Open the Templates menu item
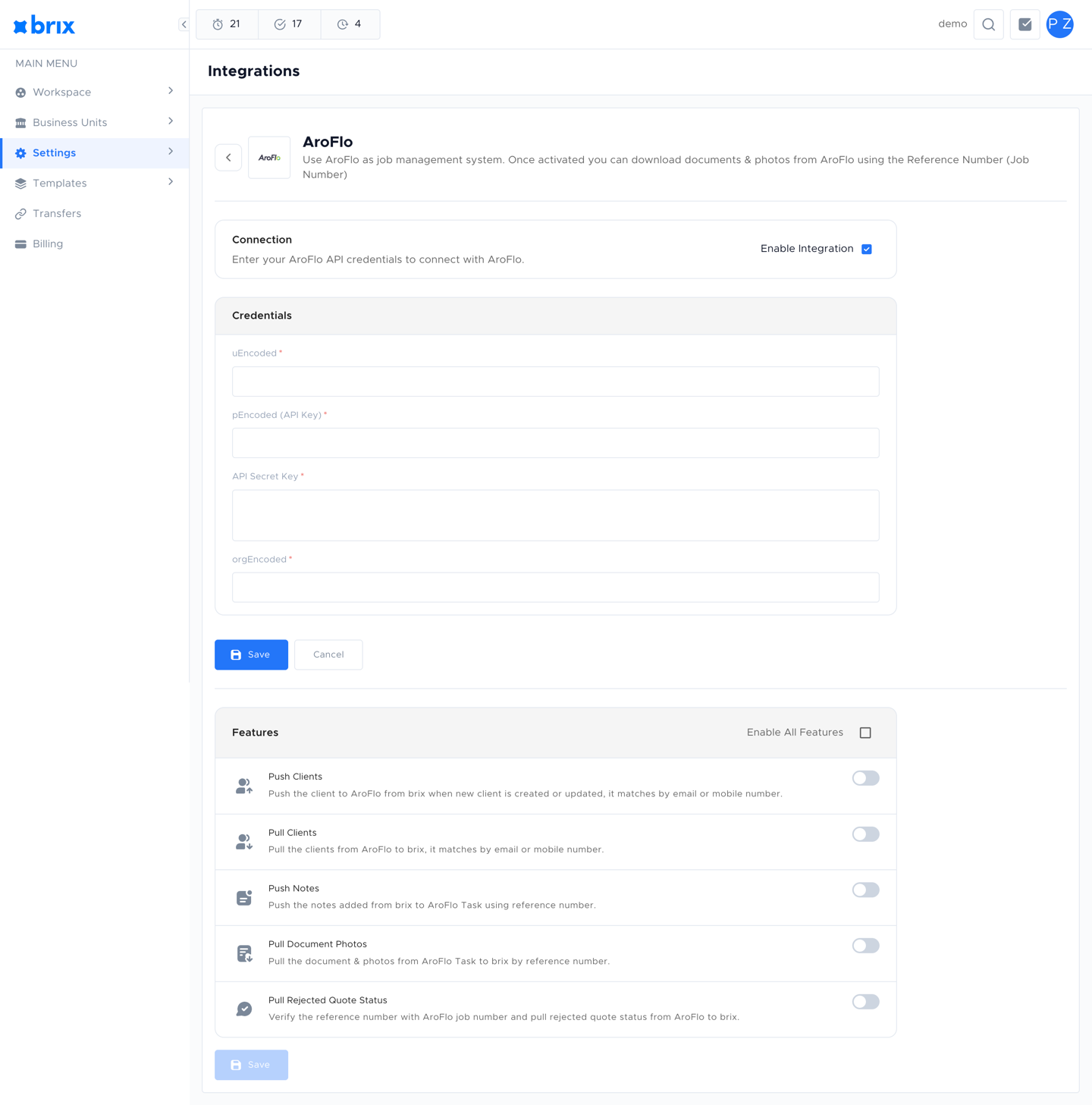Viewport: 1092px width, 1105px height. tap(95, 184)
